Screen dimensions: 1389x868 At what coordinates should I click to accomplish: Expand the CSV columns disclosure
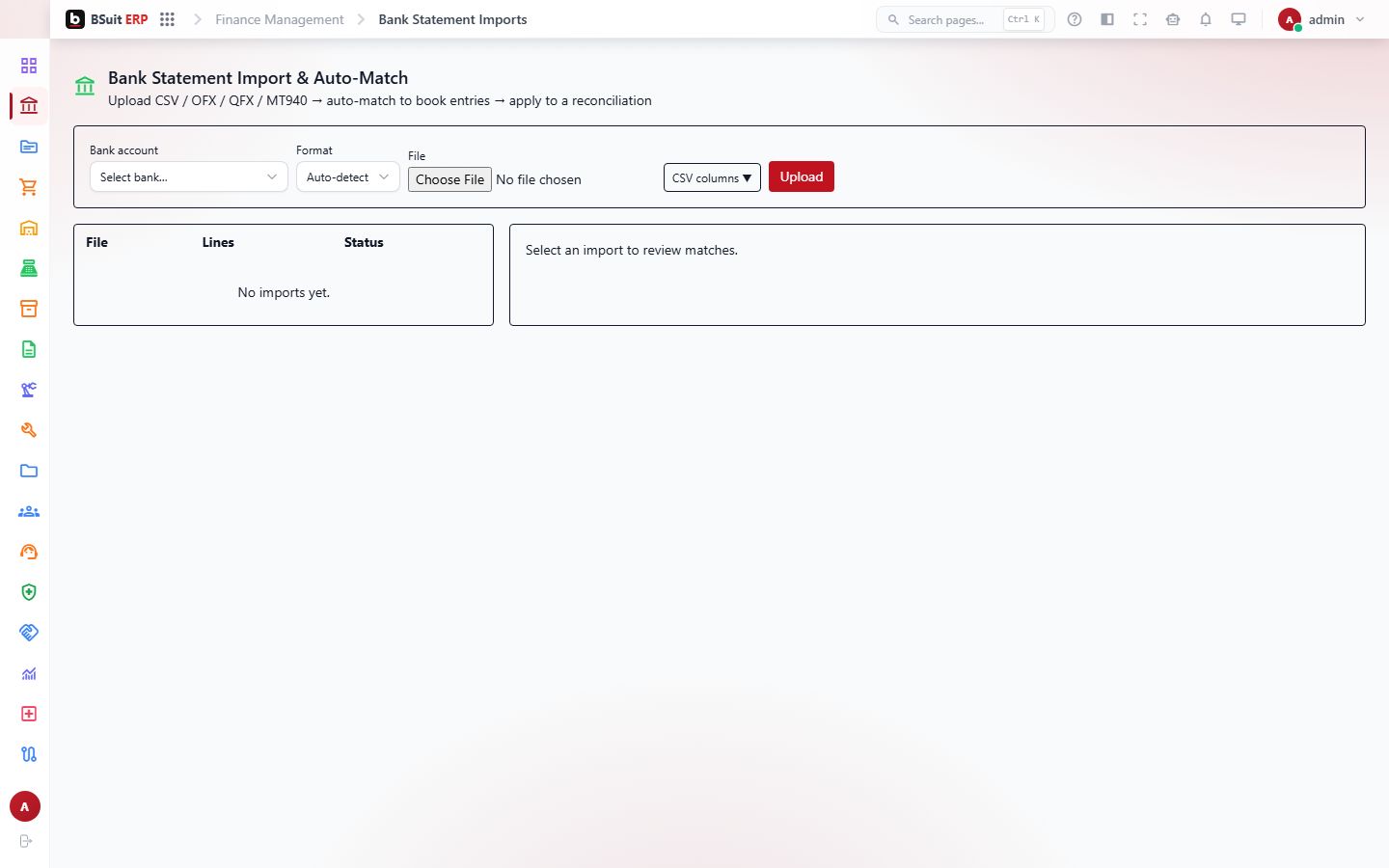pos(712,177)
